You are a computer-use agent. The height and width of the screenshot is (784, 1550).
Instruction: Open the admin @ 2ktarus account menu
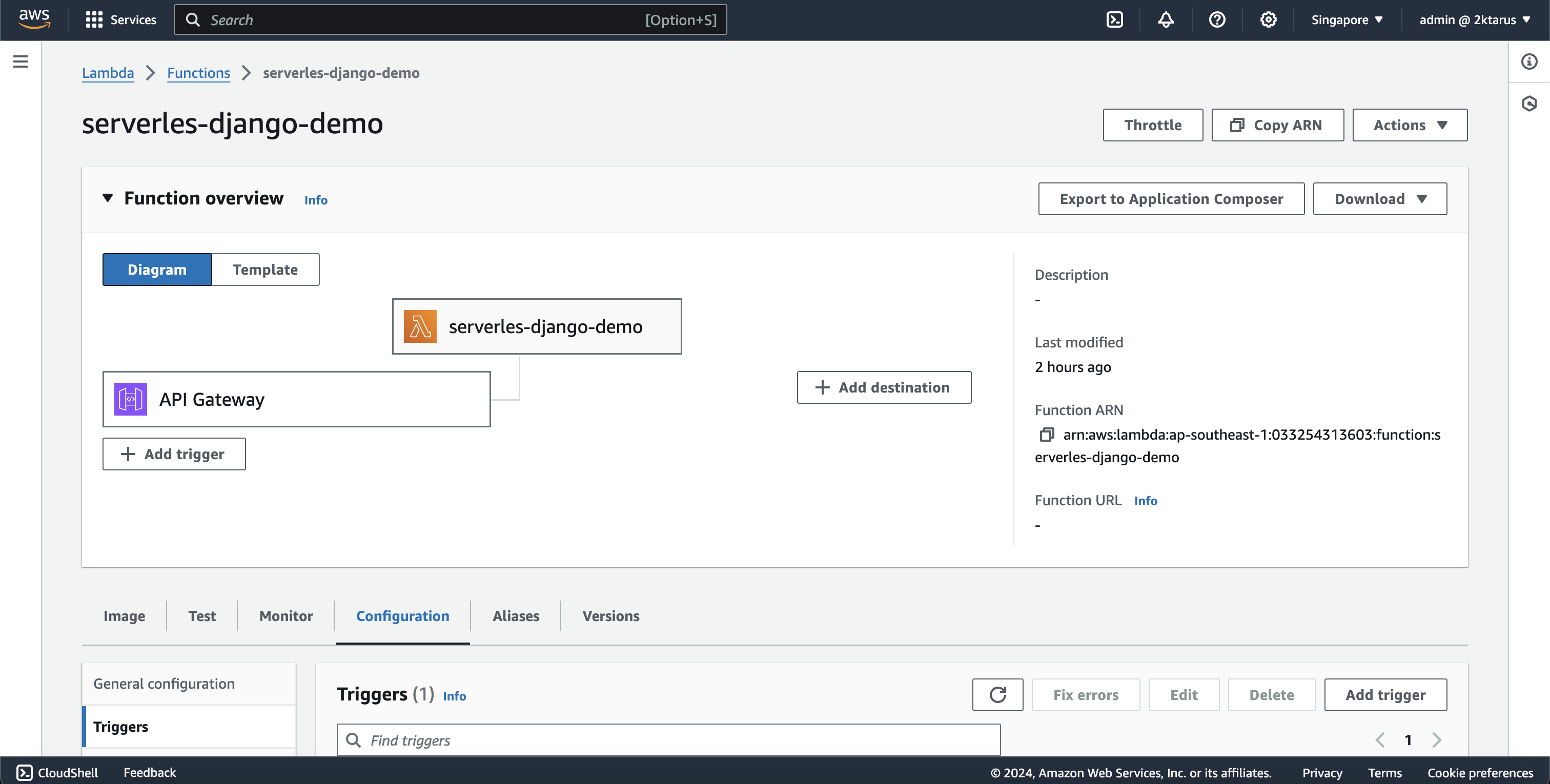tap(1474, 20)
